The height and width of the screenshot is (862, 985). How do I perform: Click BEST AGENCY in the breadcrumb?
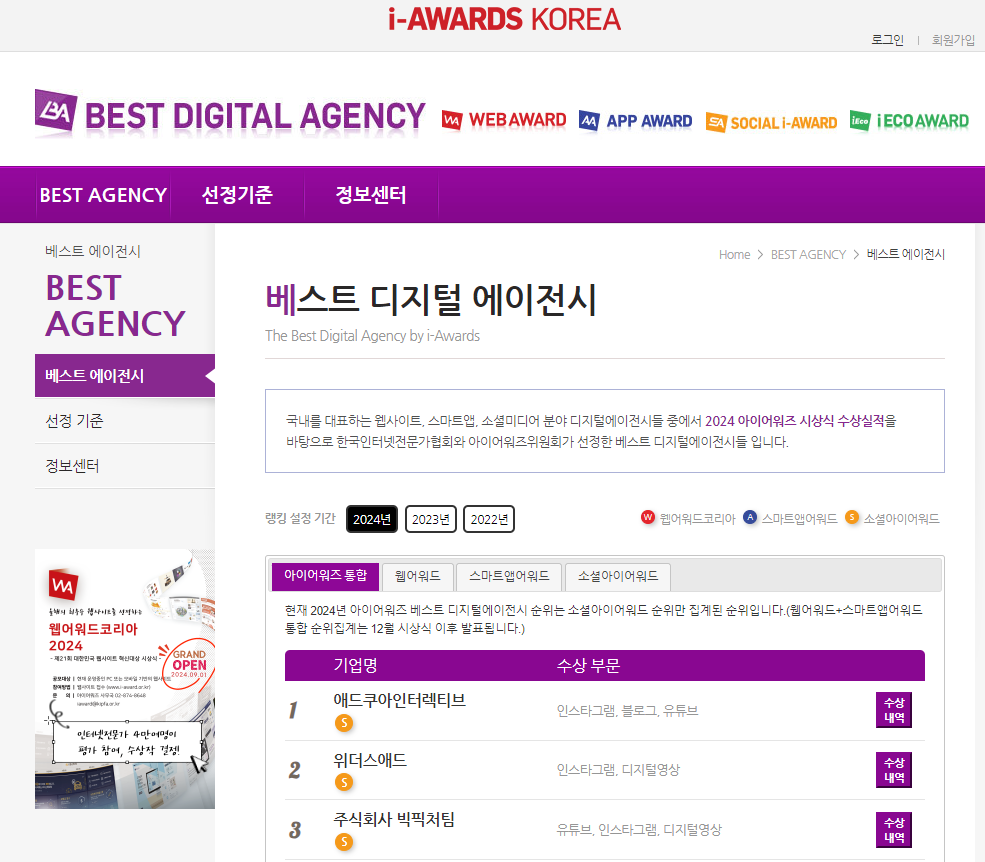[808, 254]
